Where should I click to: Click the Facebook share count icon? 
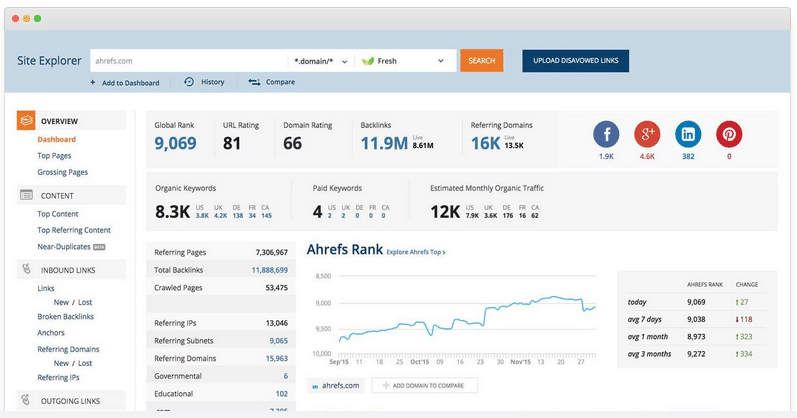pyautogui.click(x=606, y=134)
